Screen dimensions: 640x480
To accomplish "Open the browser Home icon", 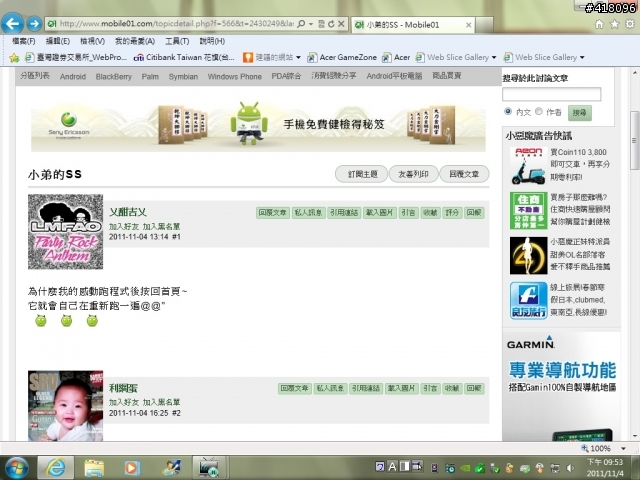I will tap(599, 24).
